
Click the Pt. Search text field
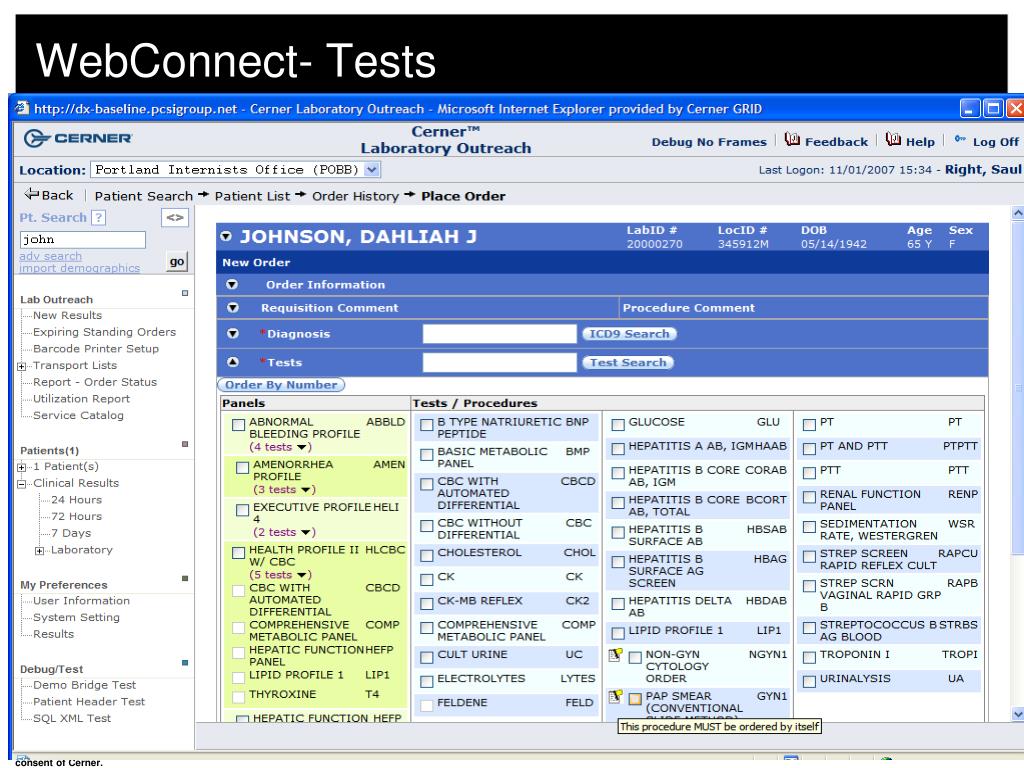pyautogui.click(x=83, y=240)
